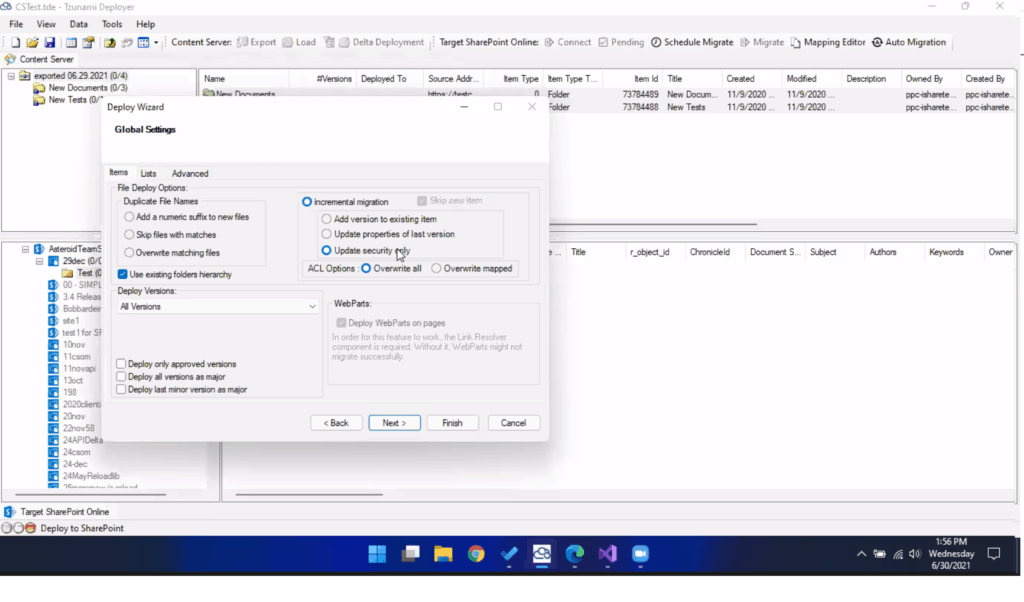Select the Items tab
This screenshot has height=602, width=1024.
118,172
